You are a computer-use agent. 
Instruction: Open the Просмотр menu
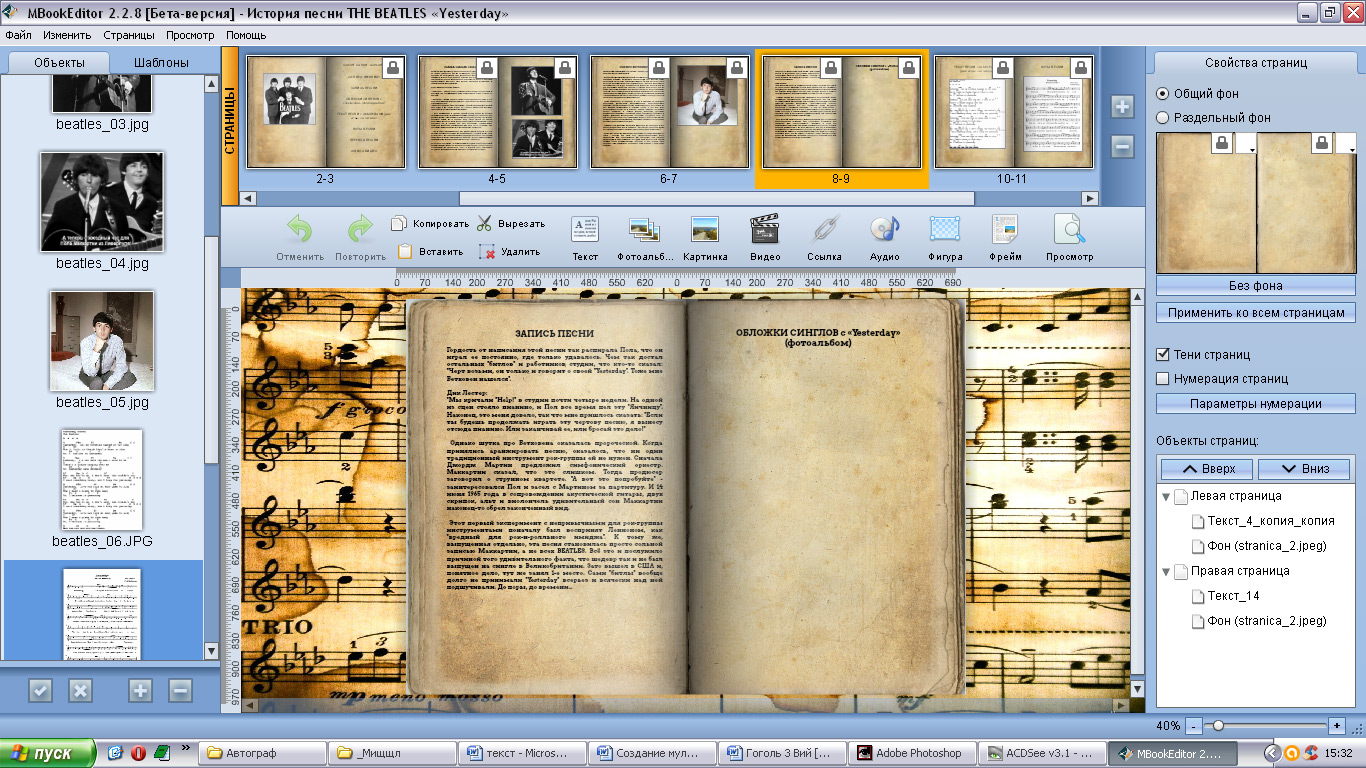coord(190,35)
